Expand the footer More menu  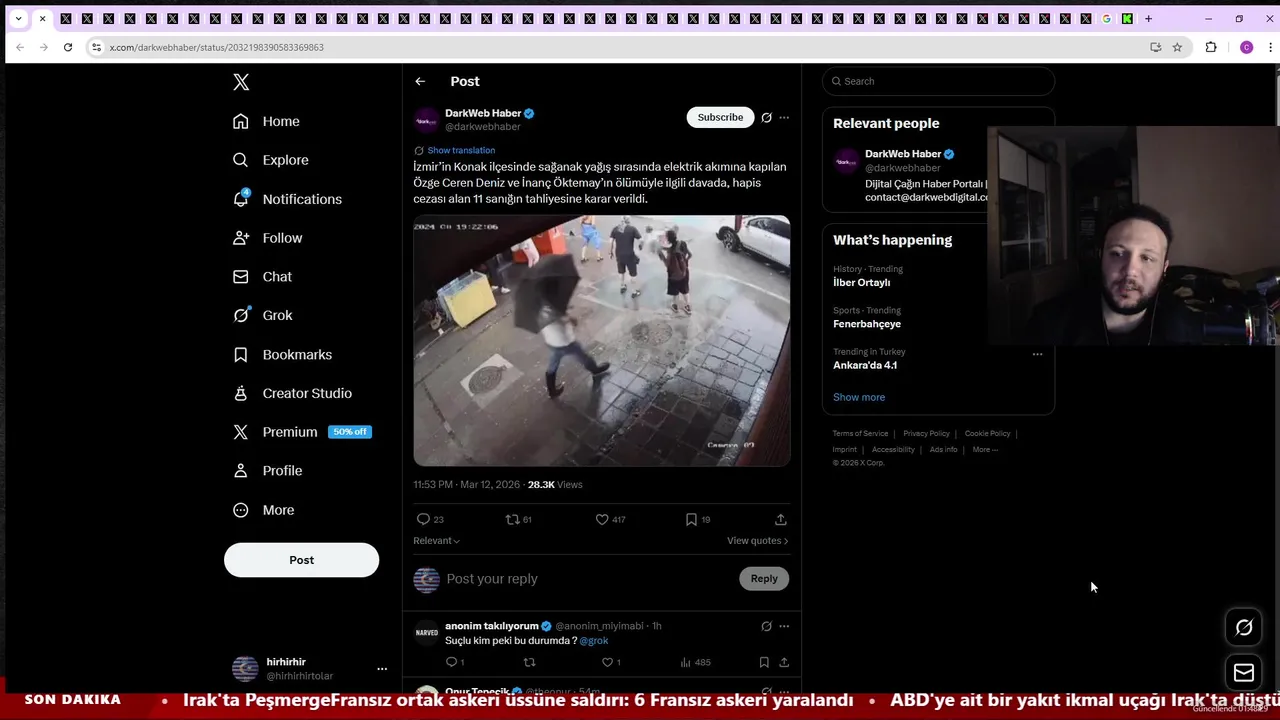point(985,450)
